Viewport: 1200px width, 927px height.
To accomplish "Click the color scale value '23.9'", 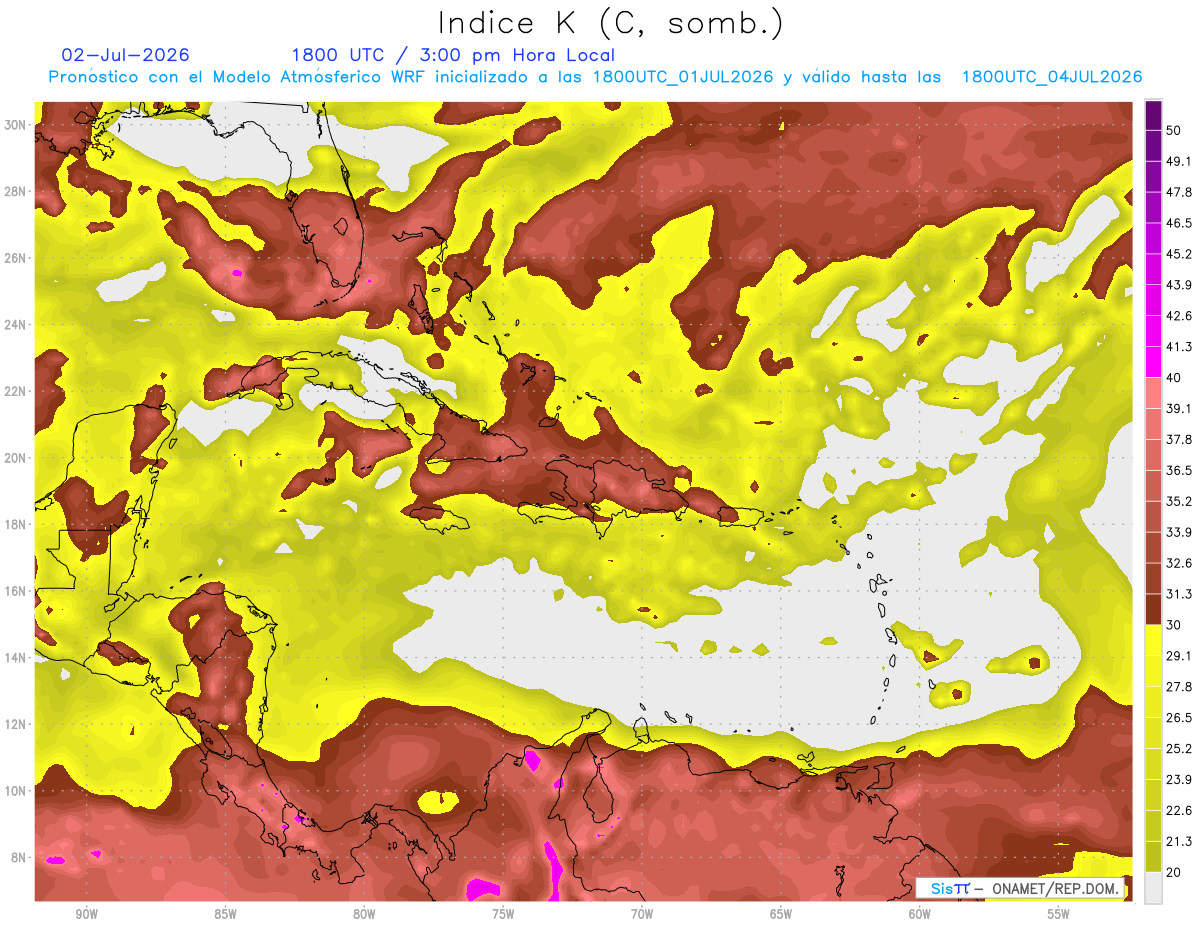I will click(x=1179, y=779).
